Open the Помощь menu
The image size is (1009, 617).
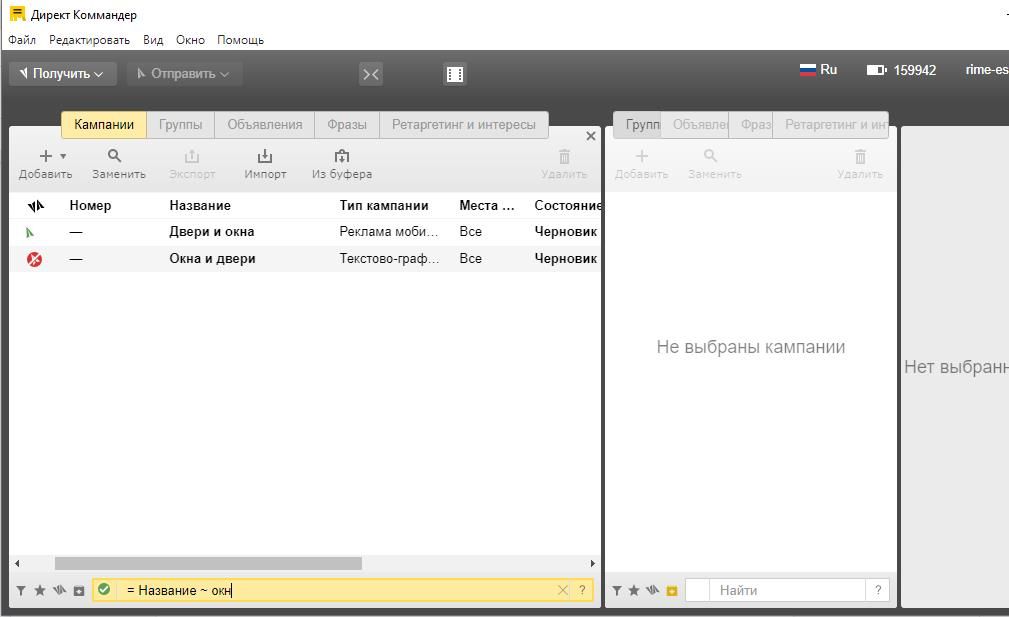point(241,40)
